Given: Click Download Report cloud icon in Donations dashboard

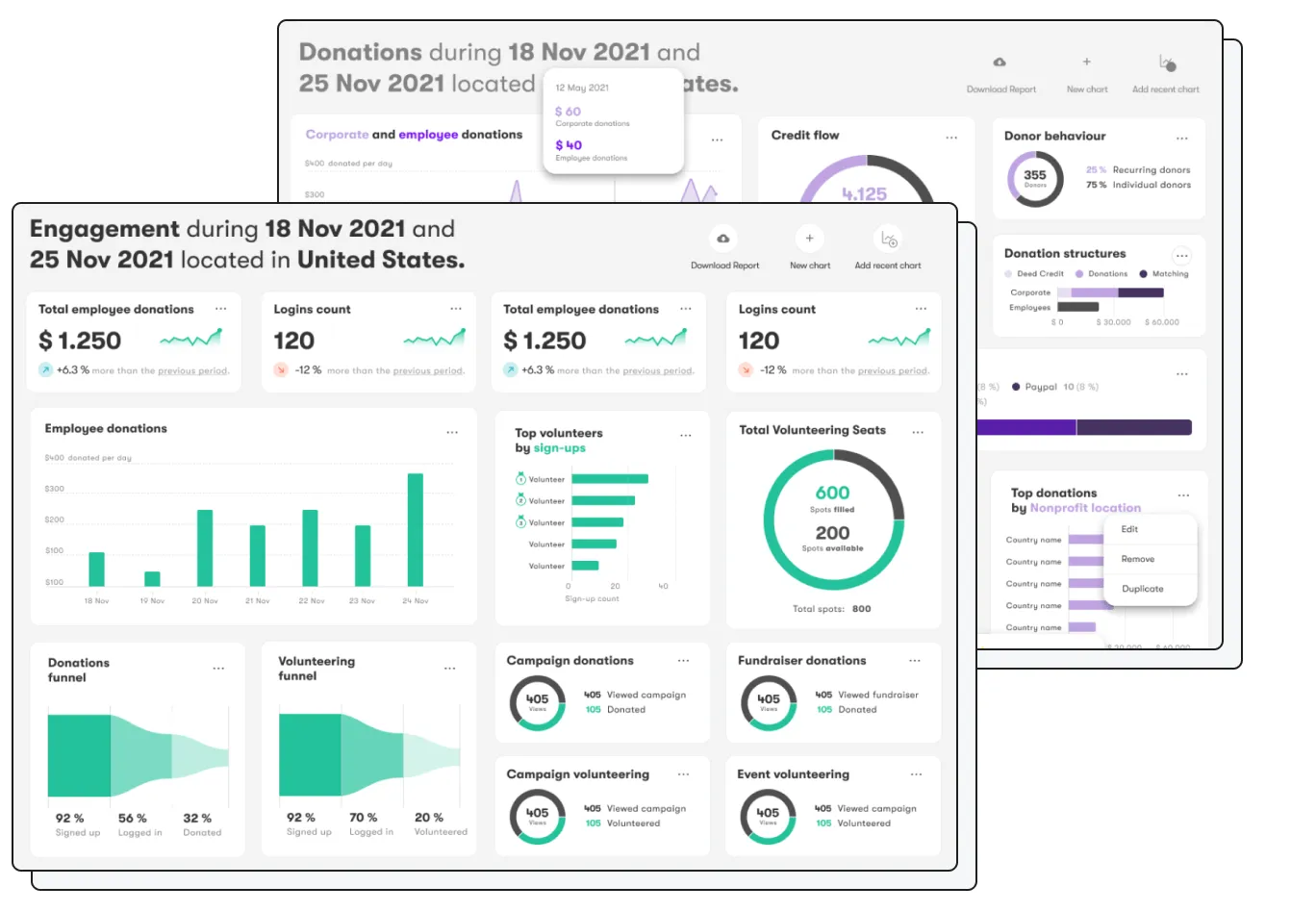Looking at the screenshot, I should [1000, 63].
